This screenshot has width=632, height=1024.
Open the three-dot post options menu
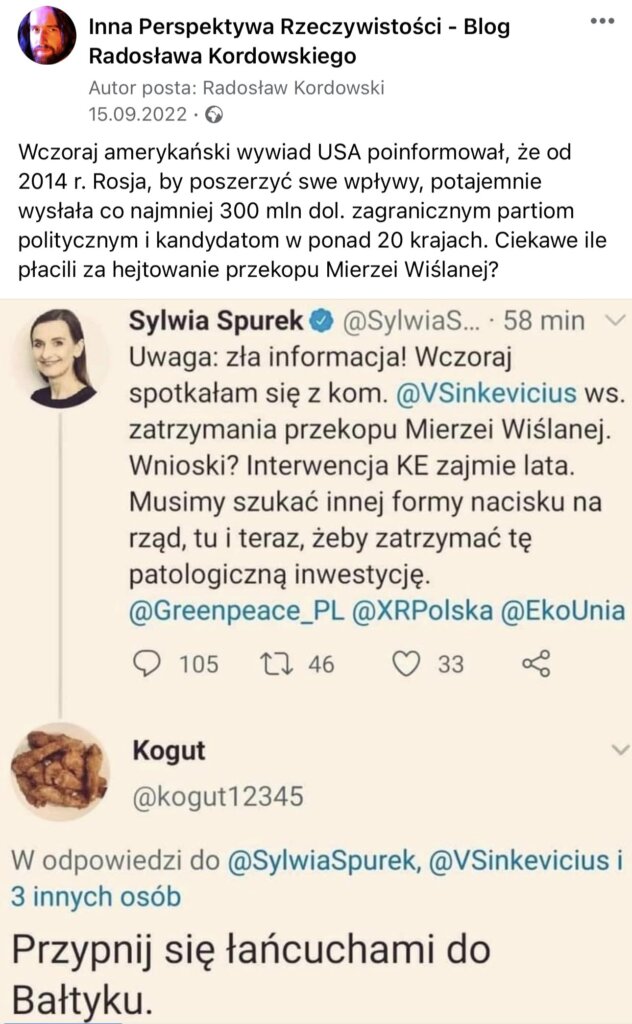[601, 21]
